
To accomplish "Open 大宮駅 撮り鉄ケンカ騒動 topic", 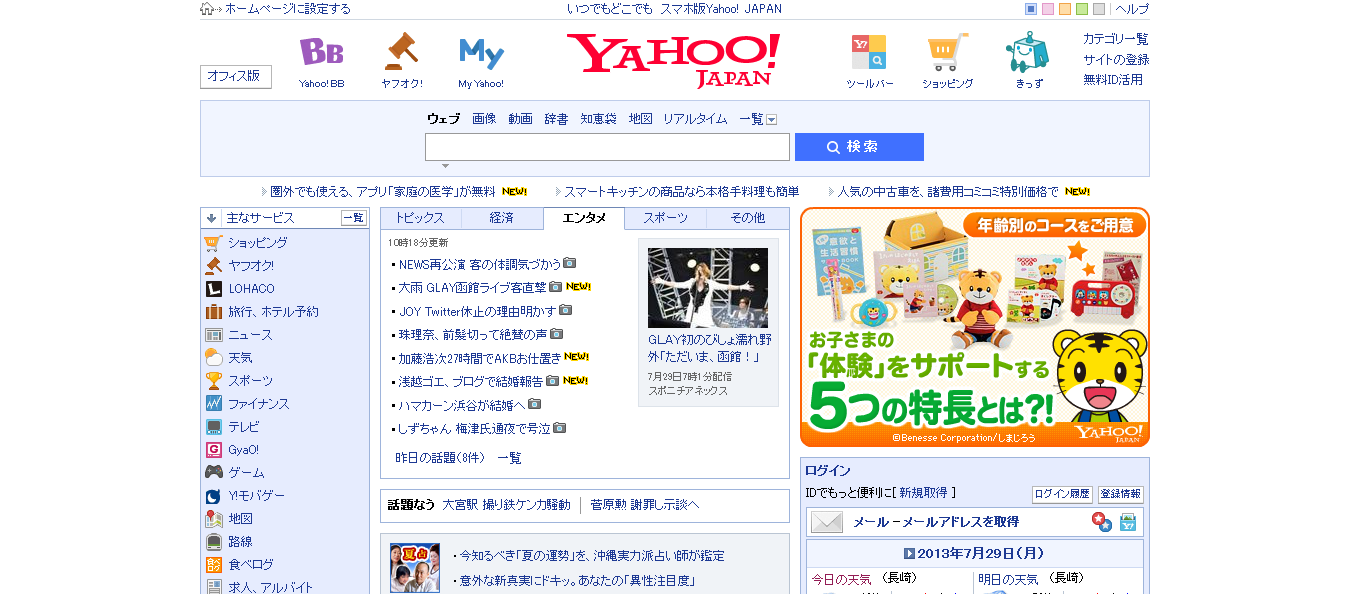I will click(x=506, y=505).
